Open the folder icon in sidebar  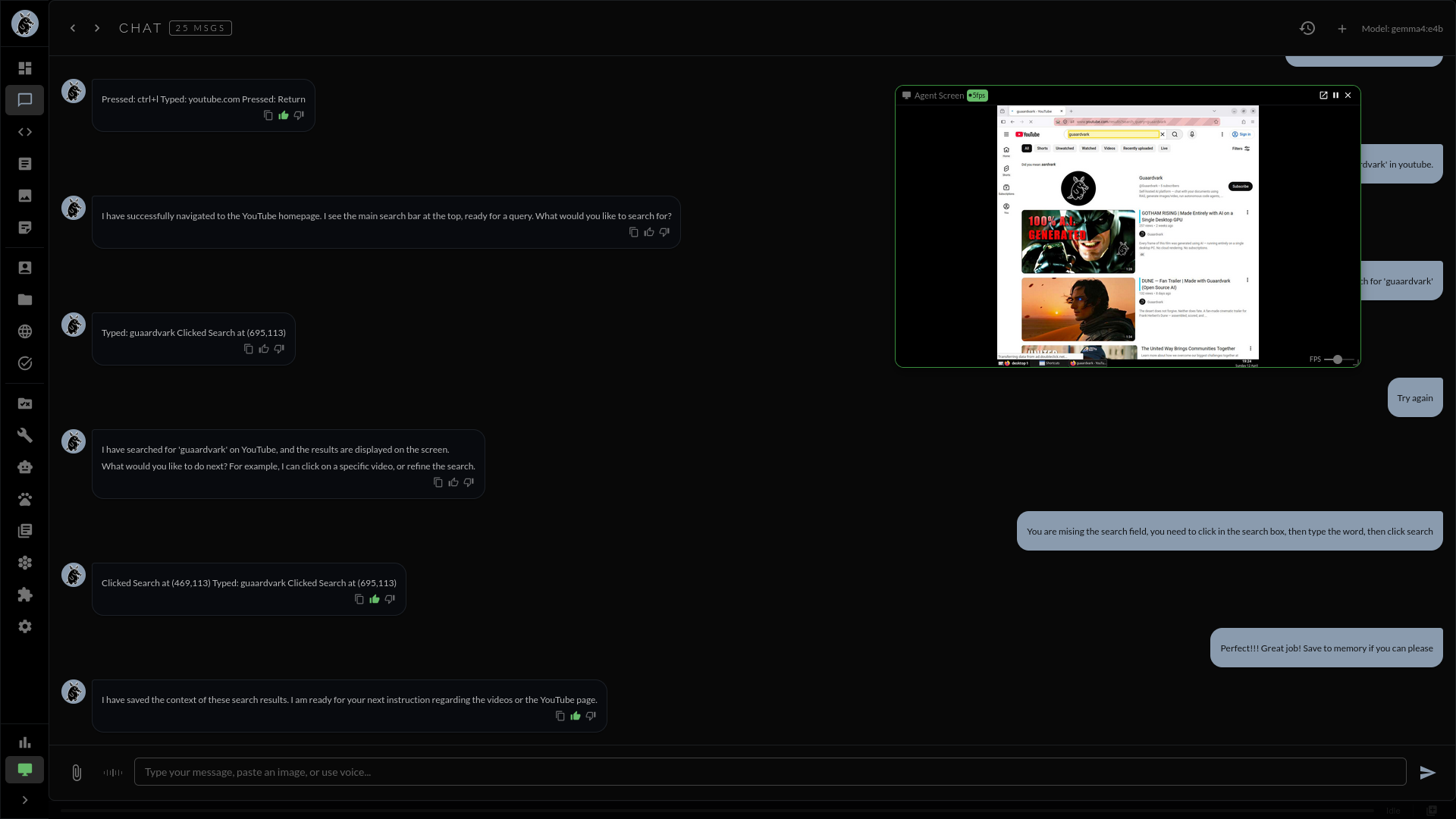[x=25, y=300]
